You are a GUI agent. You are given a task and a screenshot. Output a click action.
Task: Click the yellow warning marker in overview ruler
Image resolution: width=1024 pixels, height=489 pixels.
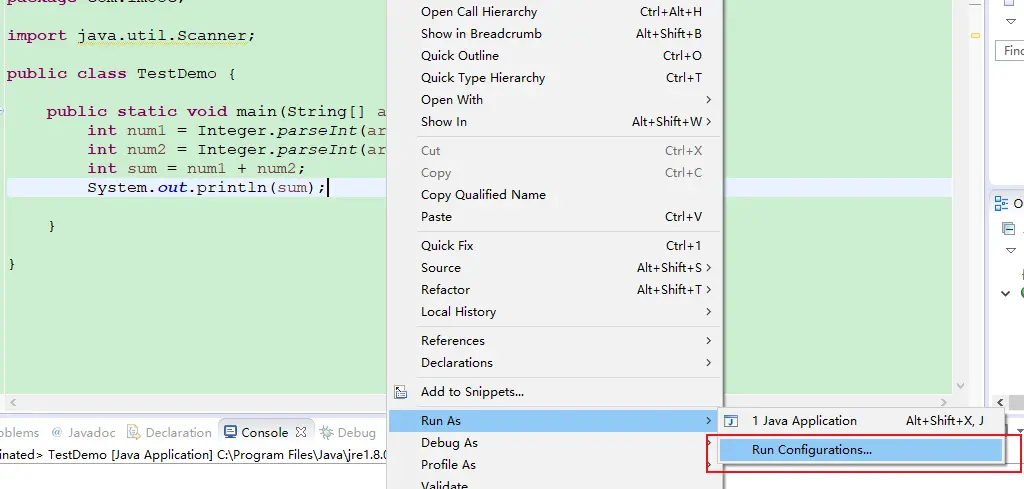[x=976, y=35]
